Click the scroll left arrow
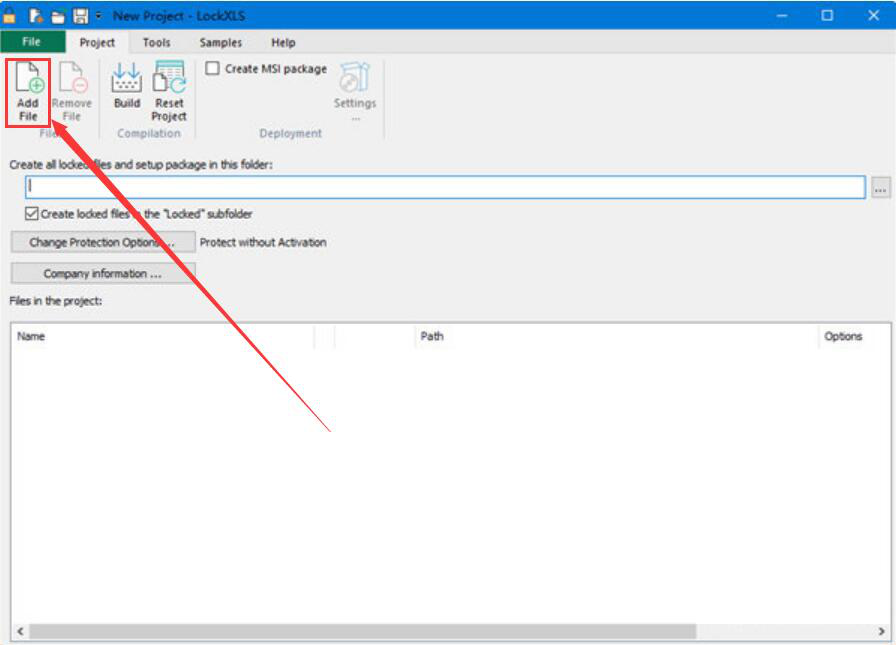896x645 pixels. (20, 631)
